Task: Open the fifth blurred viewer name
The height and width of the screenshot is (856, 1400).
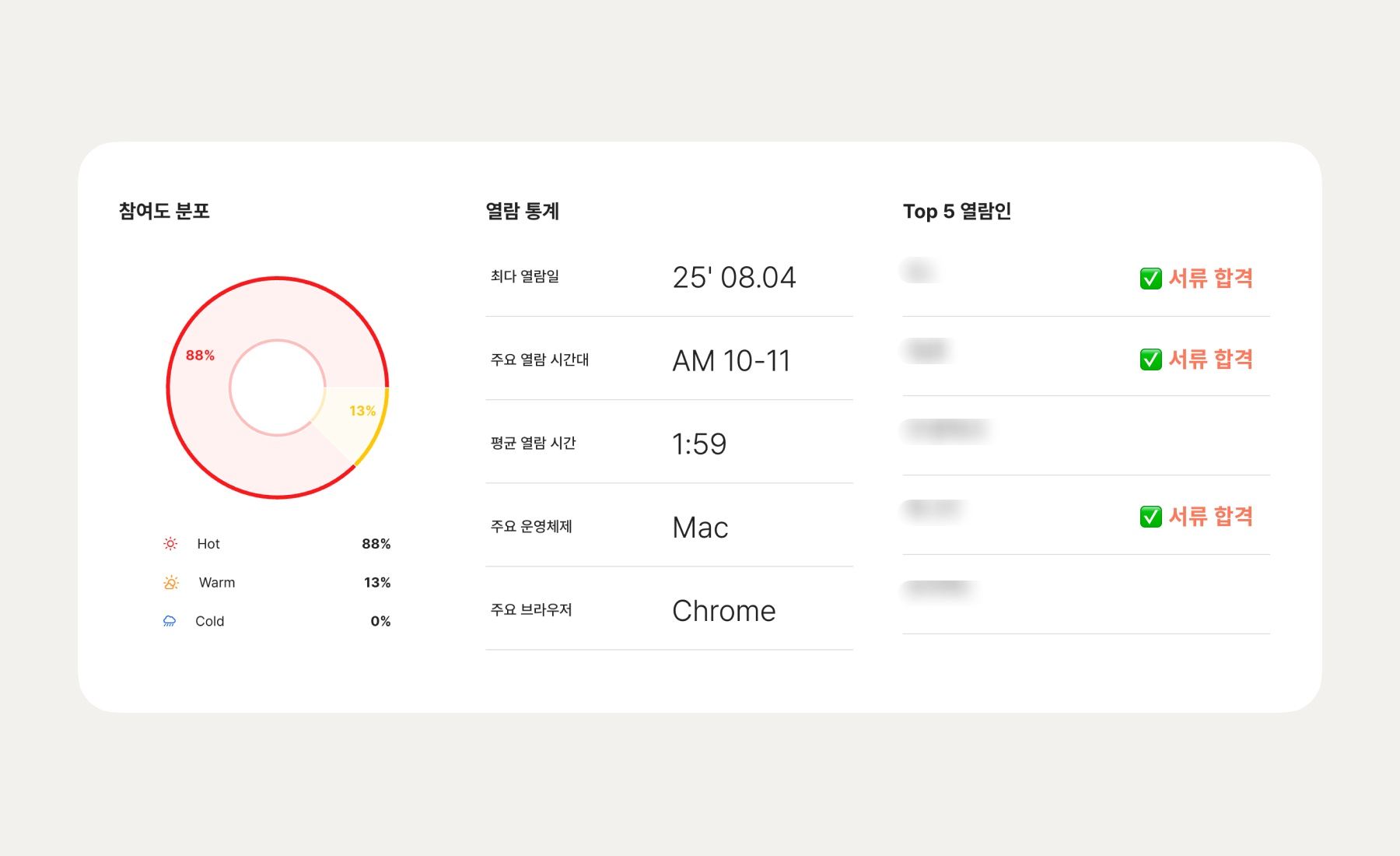Action: [940, 590]
